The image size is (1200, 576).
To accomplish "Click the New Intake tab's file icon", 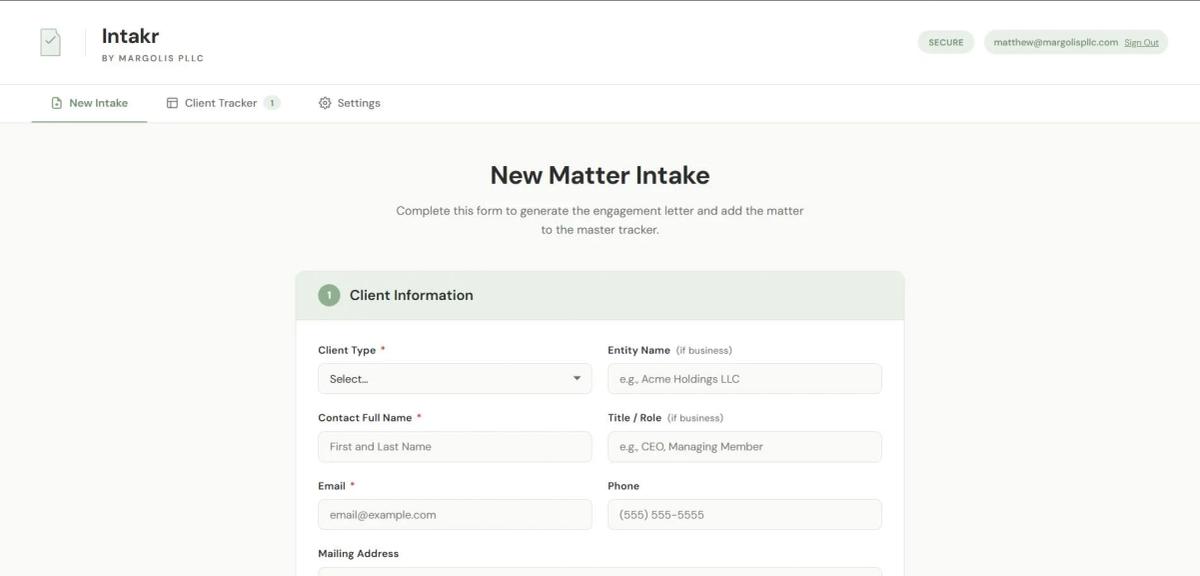I will [x=57, y=103].
